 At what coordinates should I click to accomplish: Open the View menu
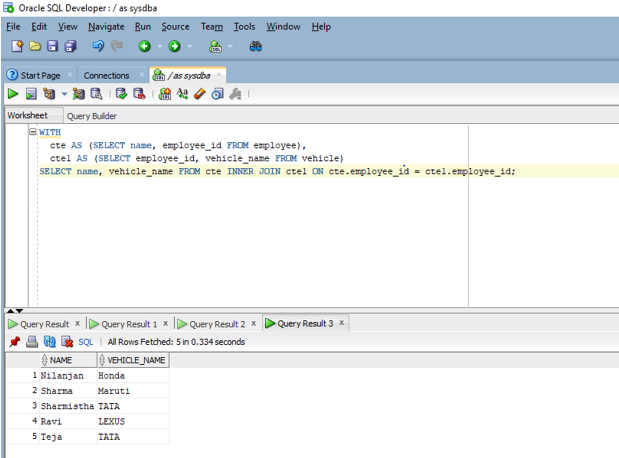pos(68,26)
